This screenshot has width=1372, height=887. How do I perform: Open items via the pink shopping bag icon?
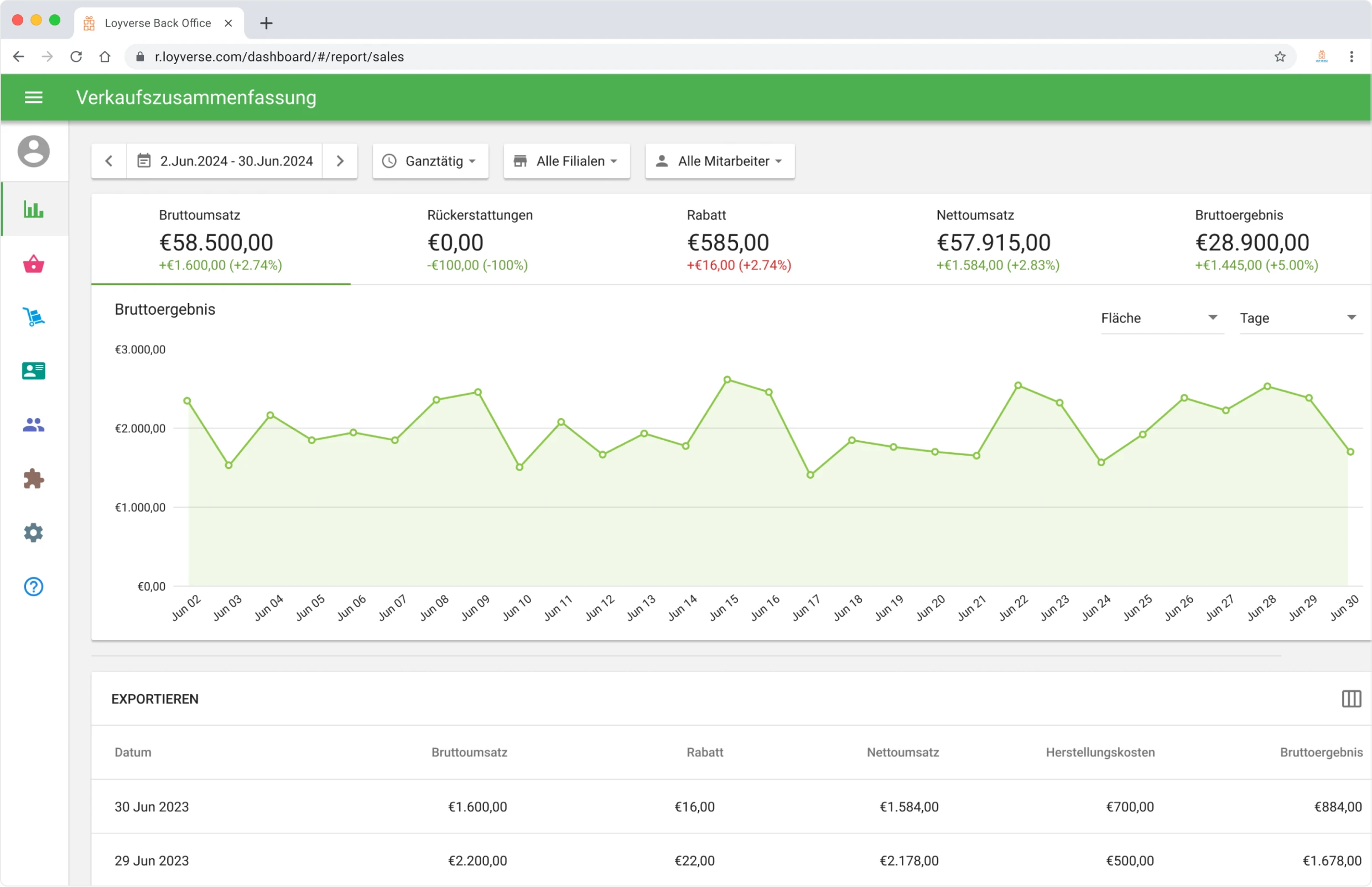(x=33, y=264)
